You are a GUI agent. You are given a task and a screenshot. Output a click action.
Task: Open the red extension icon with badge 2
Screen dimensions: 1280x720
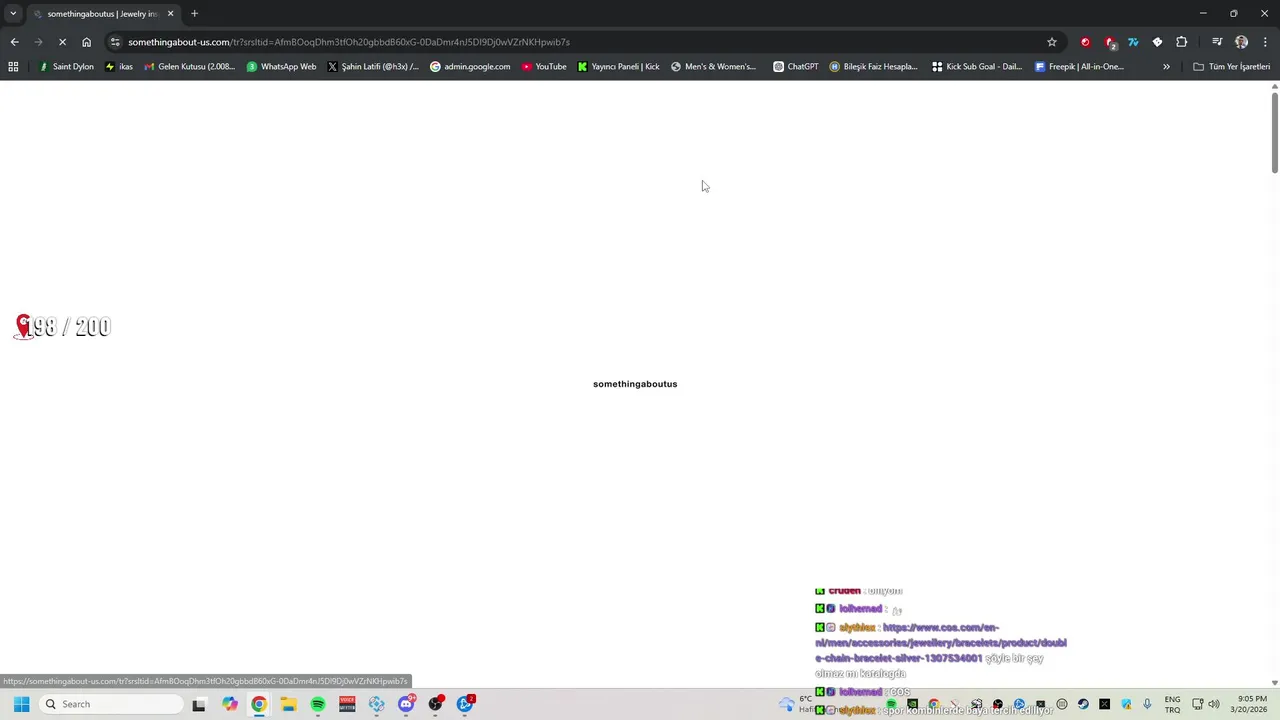[x=1110, y=42]
